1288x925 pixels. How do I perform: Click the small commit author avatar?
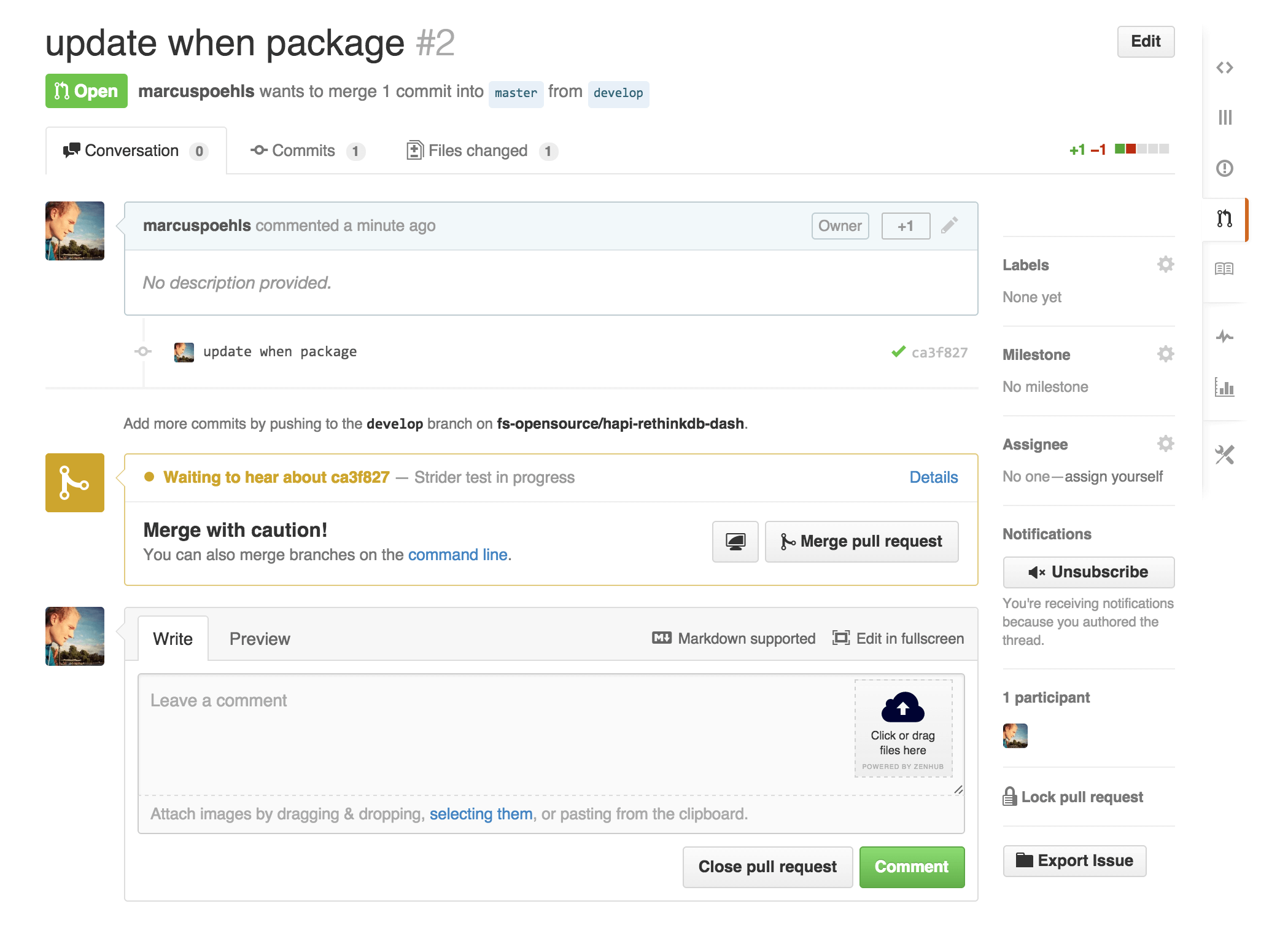click(x=184, y=353)
